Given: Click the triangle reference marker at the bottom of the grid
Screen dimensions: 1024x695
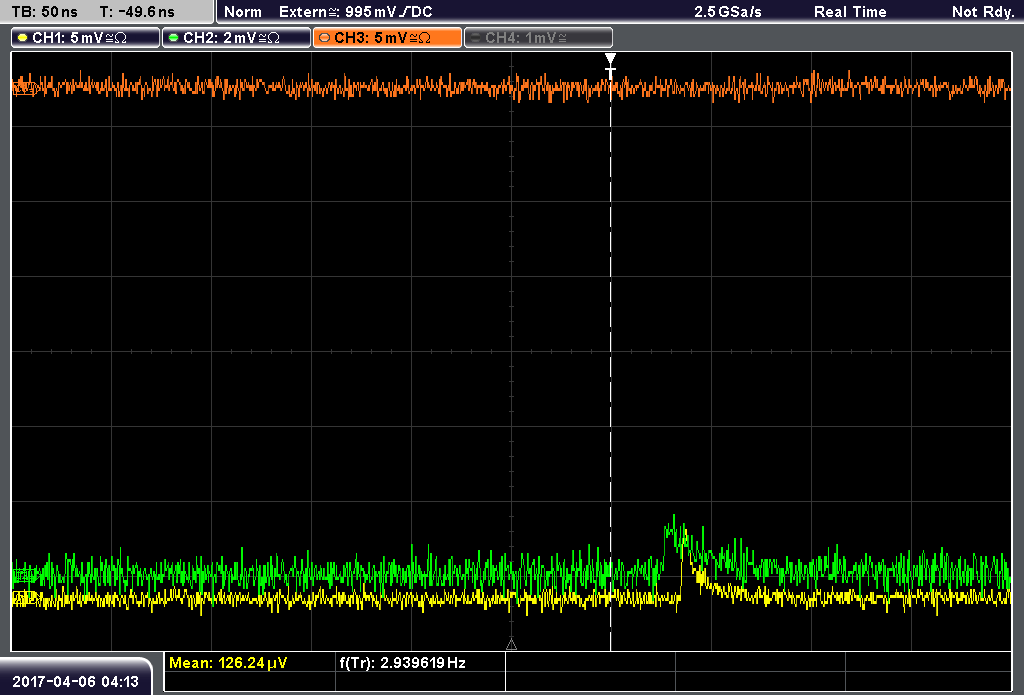Looking at the screenshot, I should point(511,645).
